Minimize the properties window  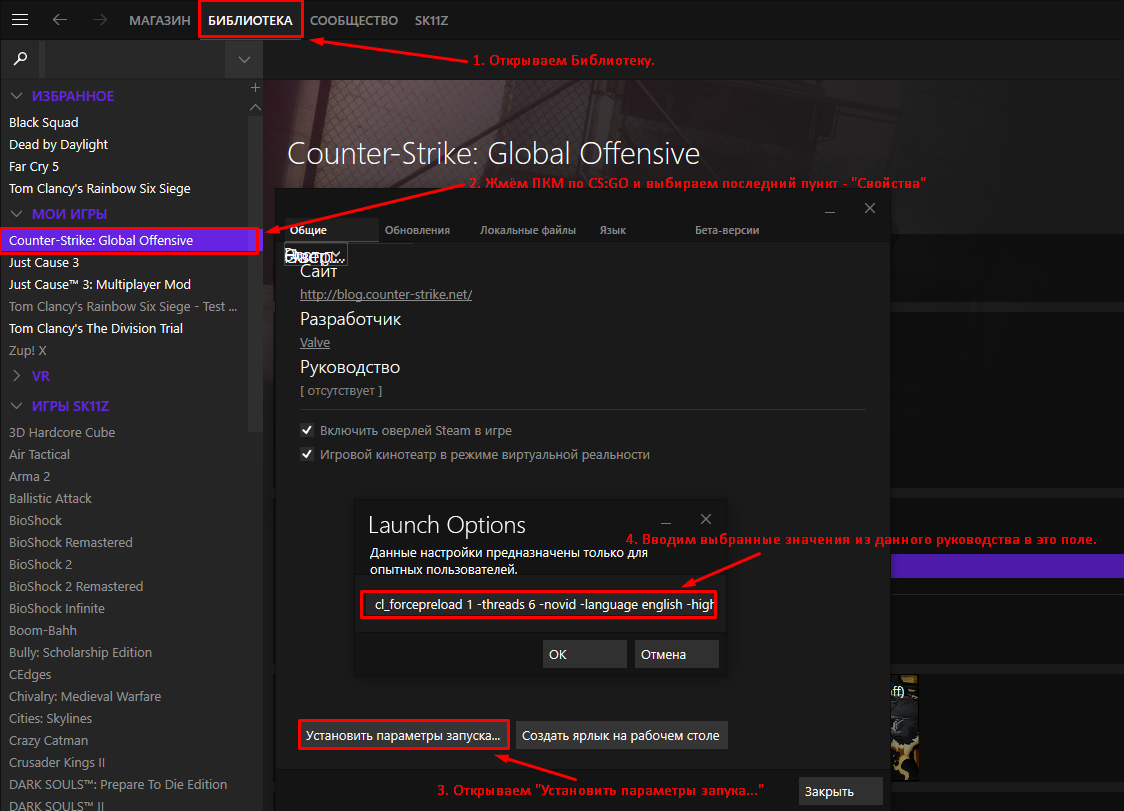pos(830,210)
